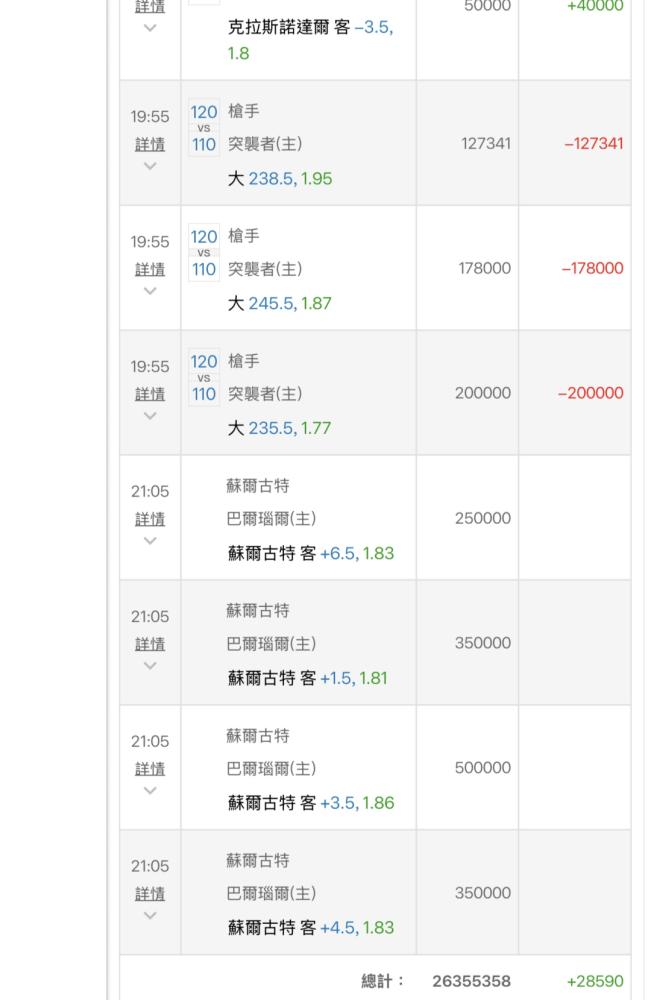Viewport: 651px width, 1000px height.
Task: Click score box of 大 235.5 match
Action: coord(204,378)
